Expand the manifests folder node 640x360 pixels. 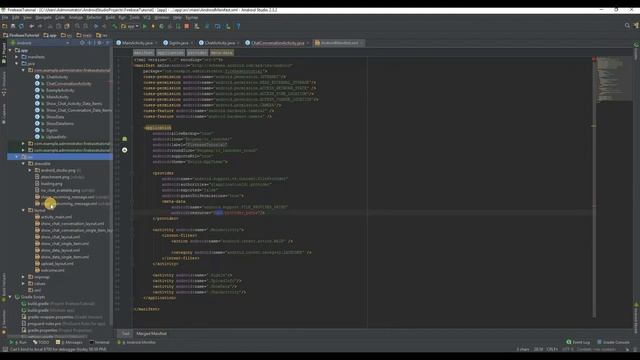pos(17,57)
